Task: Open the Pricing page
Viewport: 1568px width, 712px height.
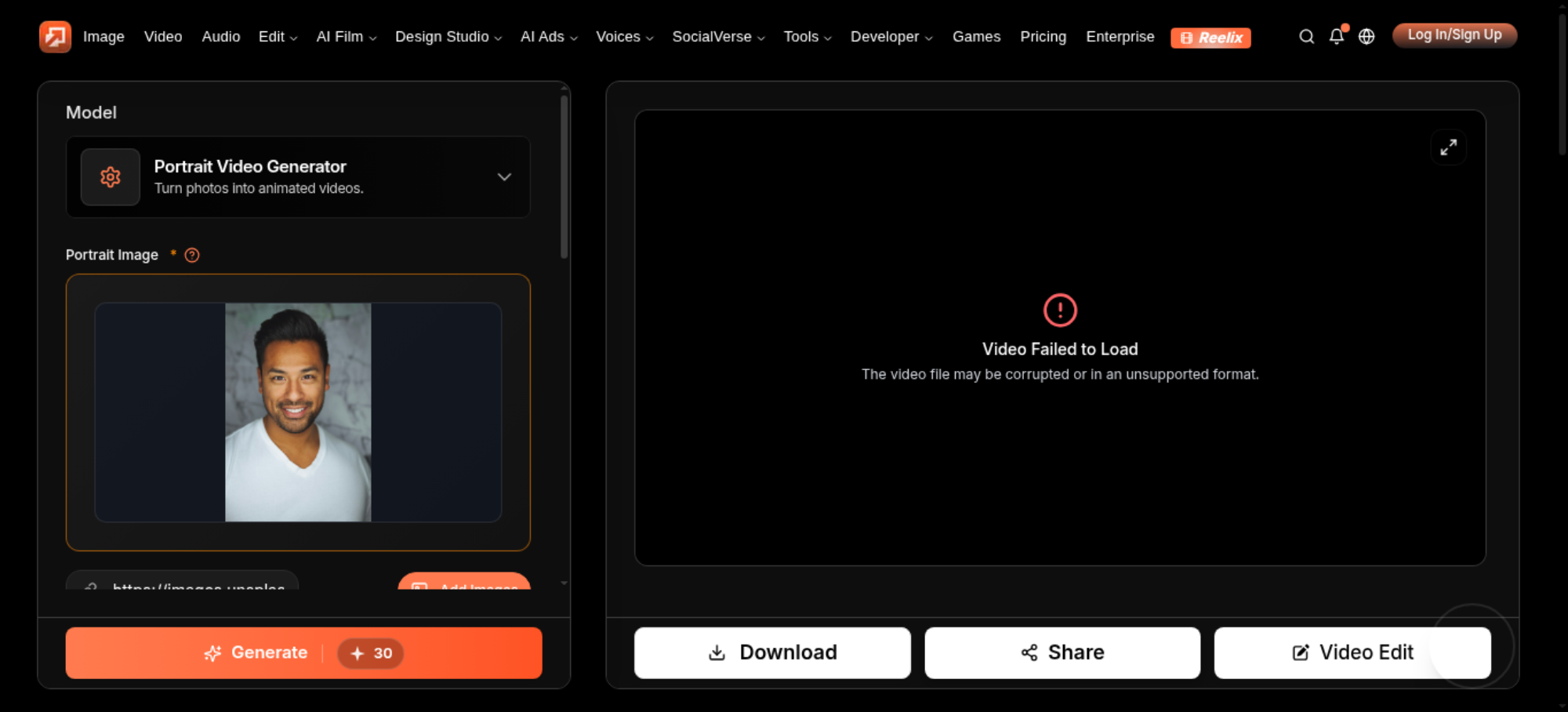Action: 1043,37
